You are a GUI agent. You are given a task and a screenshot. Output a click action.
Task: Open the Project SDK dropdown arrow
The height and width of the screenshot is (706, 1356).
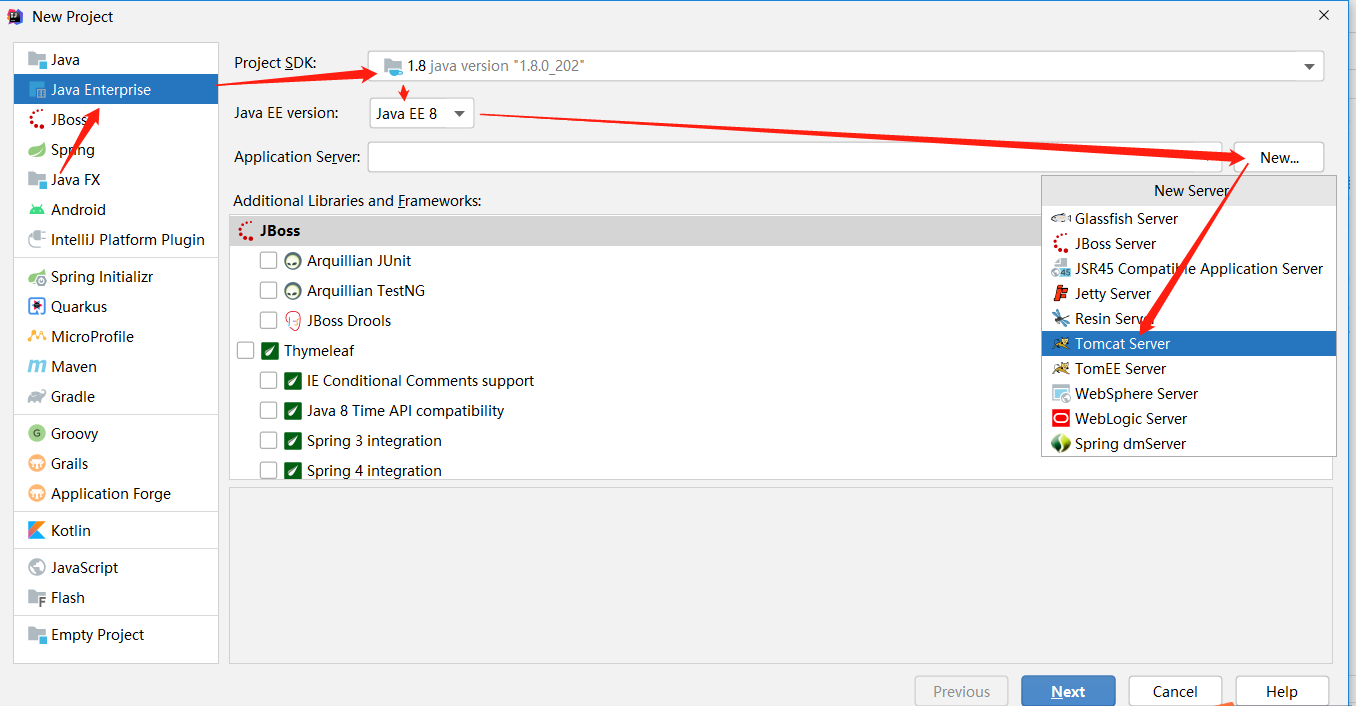pos(1309,66)
